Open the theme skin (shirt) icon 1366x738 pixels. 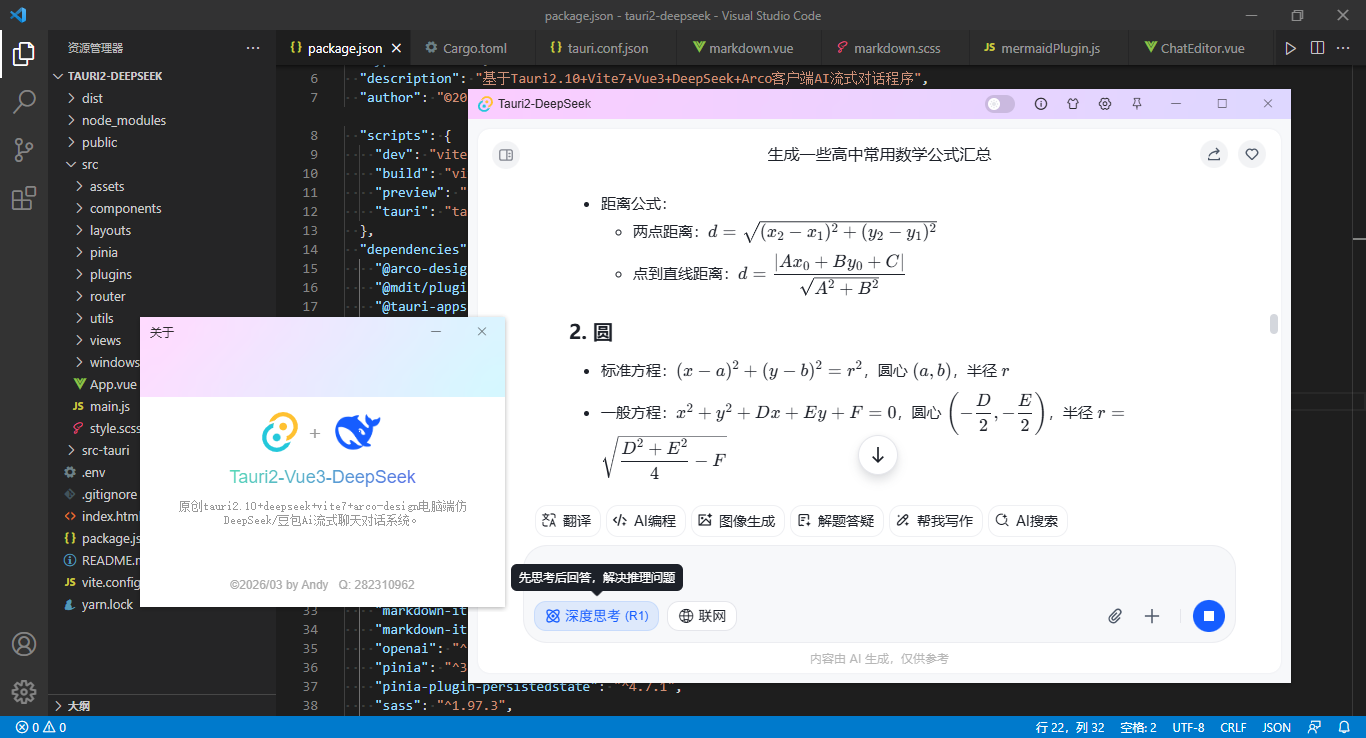click(x=1073, y=104)
